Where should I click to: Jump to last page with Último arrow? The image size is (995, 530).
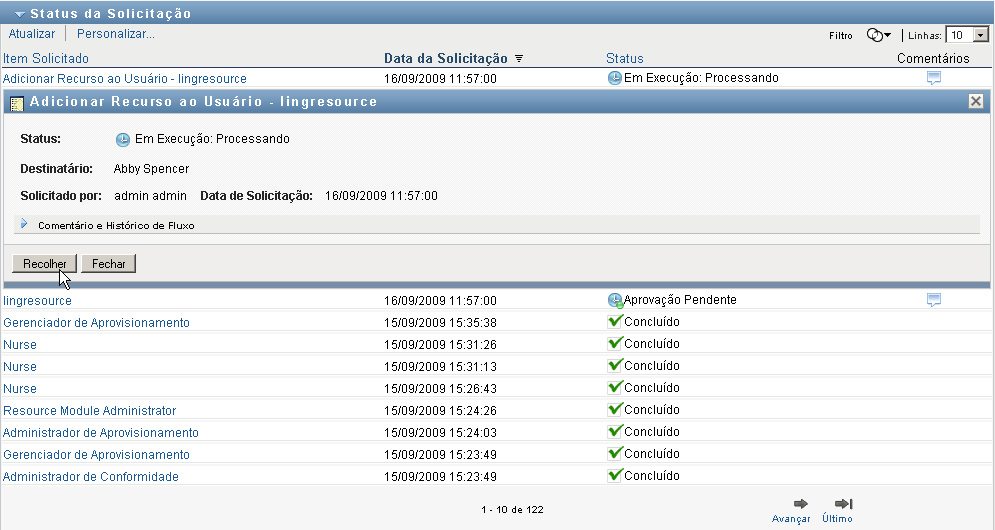coord(843,504)
